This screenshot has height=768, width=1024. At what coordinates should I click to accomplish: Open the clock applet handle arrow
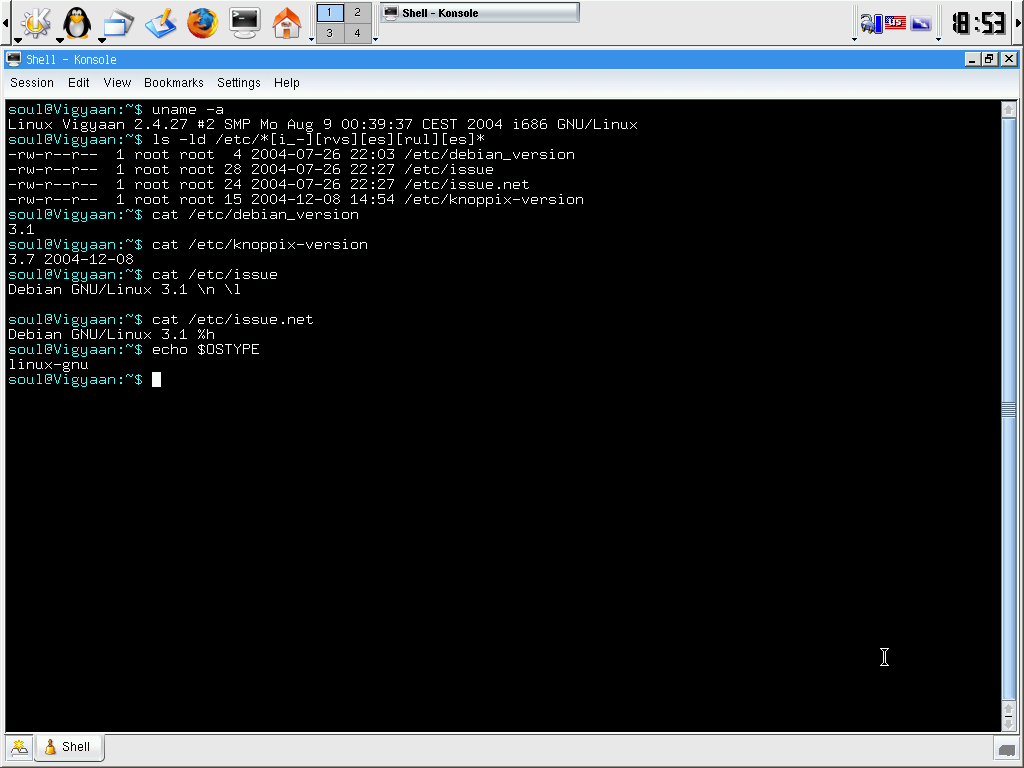click(x=938, y=40)
